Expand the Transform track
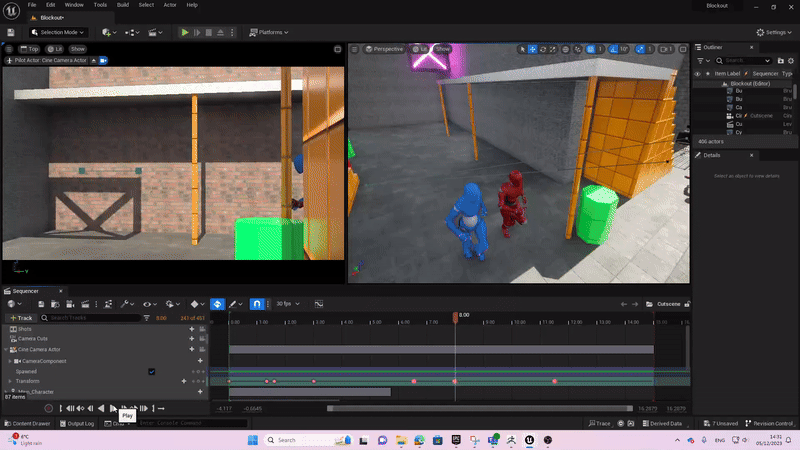 [x=10, y=381]
